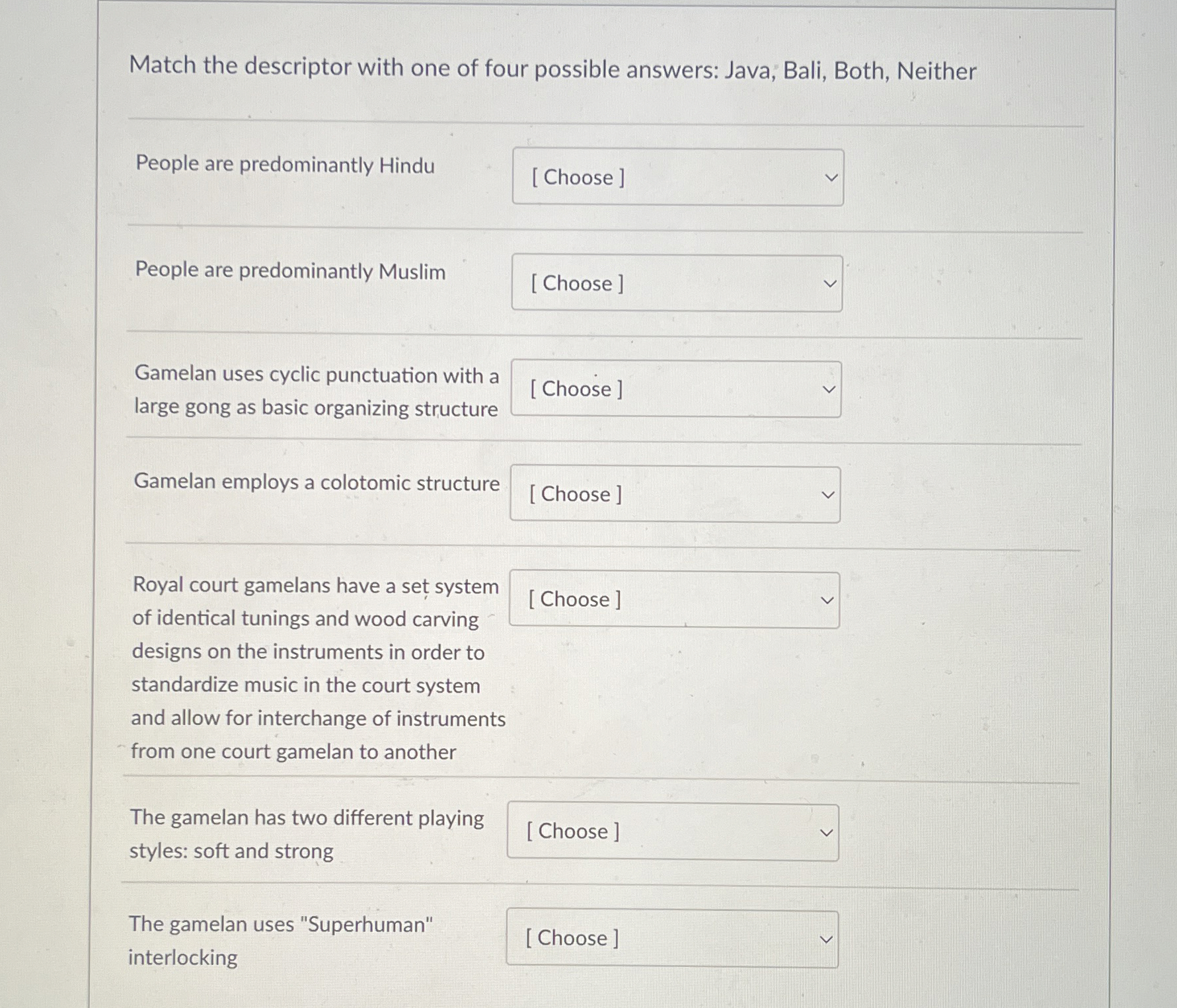Open the 'soft and strong' playing styles dropdown

[673, 832]
